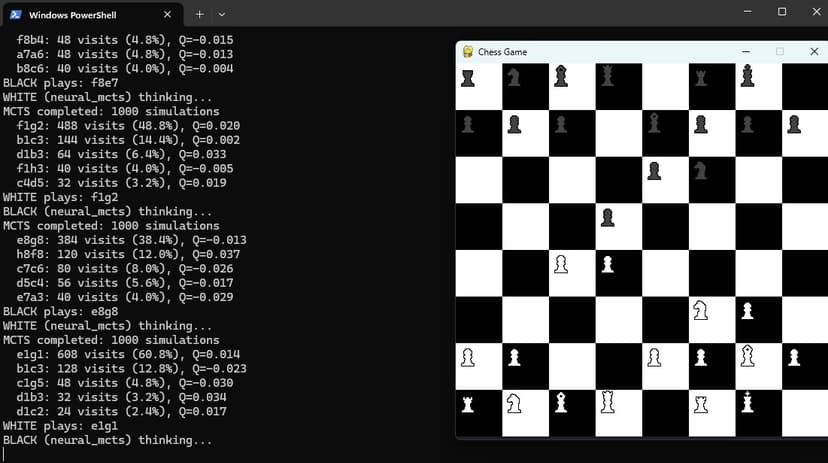Select the black queen on d8
Screen dimensions: 828x463
[x=607, y=76]
